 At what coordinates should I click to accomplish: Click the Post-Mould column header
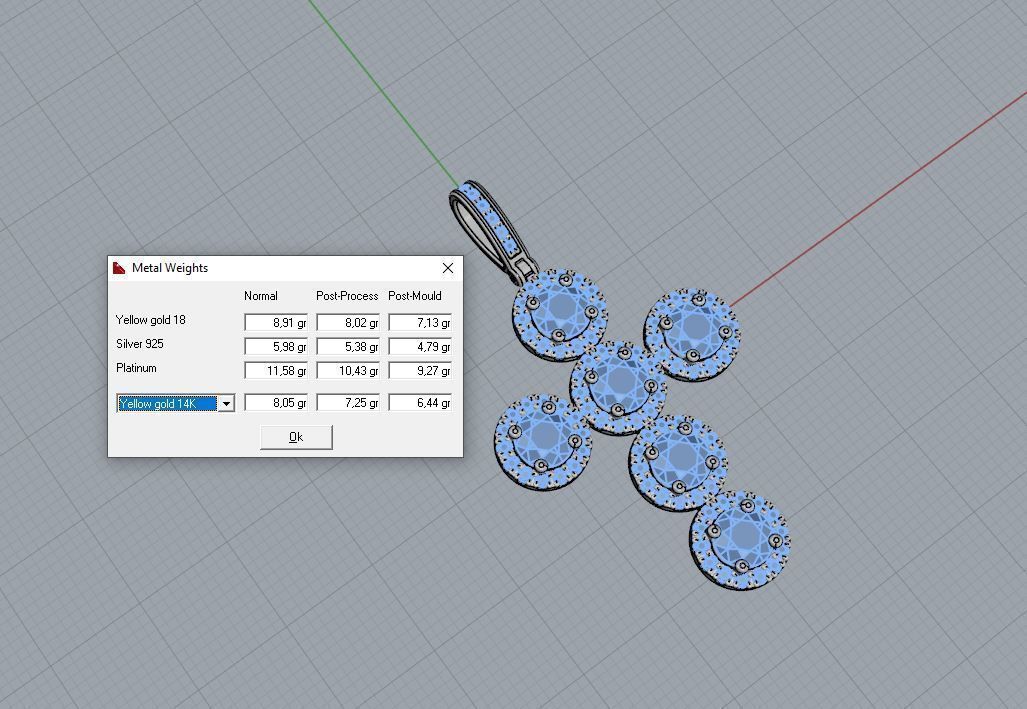tap(415, 296)
